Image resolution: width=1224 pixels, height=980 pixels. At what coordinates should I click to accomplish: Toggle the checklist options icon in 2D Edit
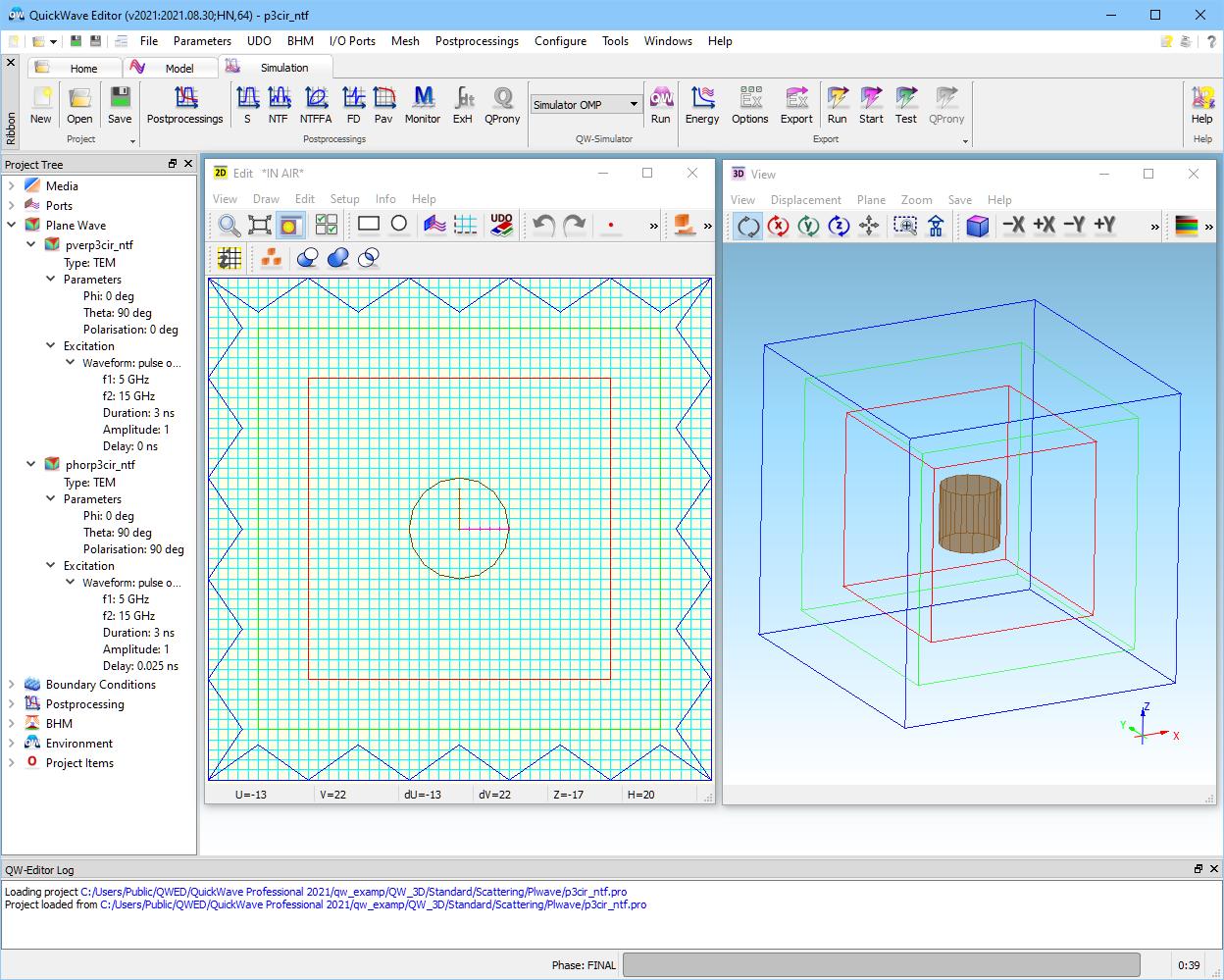pos(327,225)
